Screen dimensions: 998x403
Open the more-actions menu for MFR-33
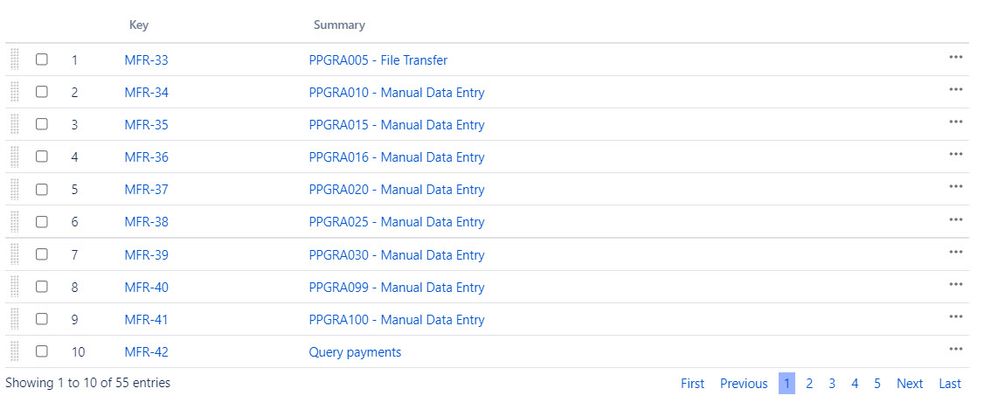click(955, 57)
